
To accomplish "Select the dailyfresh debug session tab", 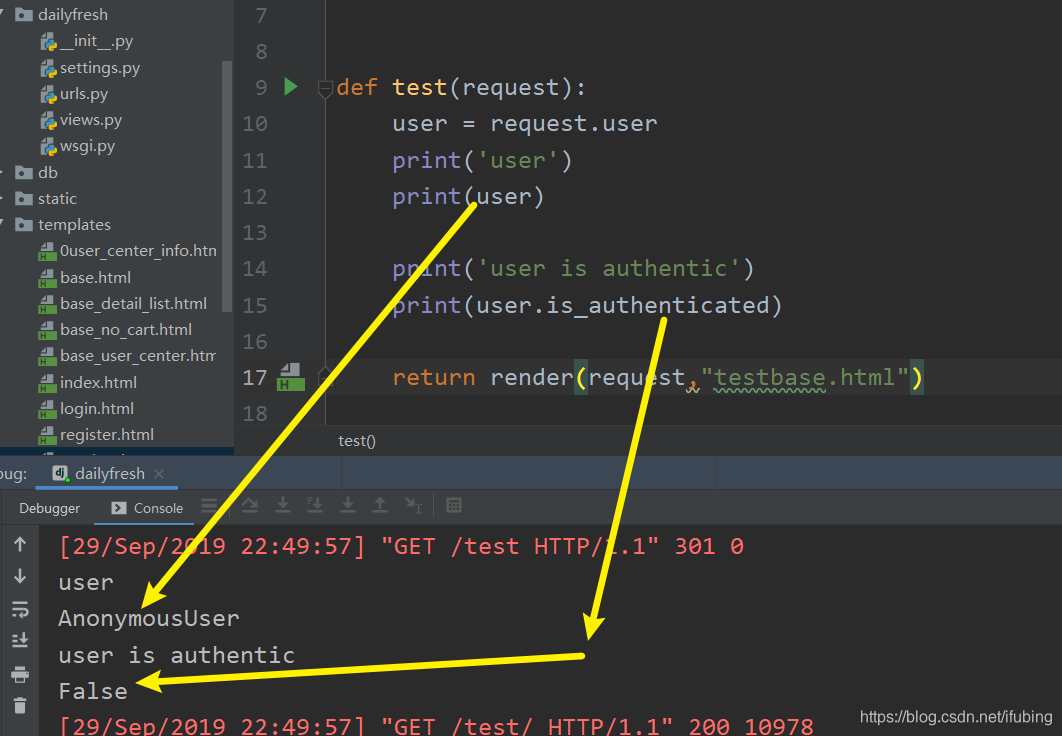I will tap(106, 473).
